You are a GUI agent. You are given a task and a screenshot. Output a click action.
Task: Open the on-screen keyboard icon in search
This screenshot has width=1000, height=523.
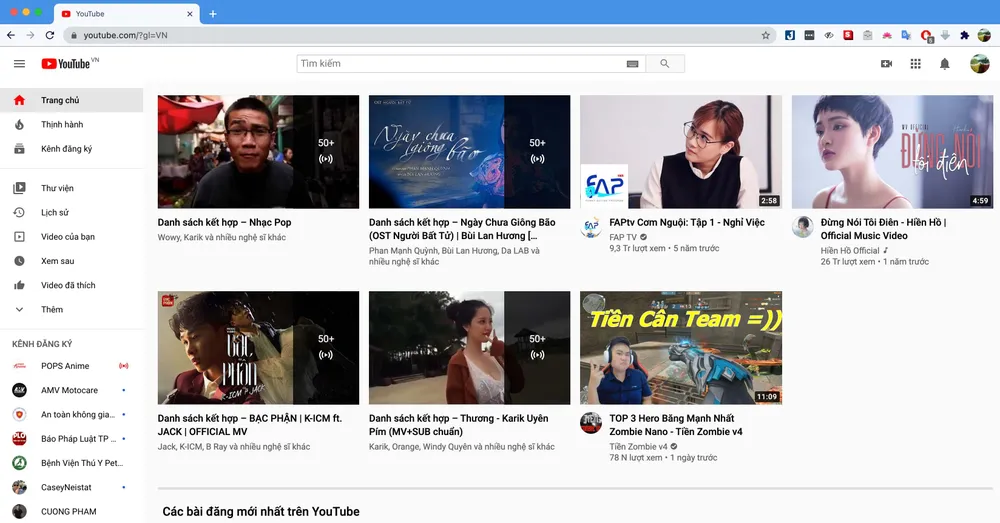tap(632, 64)
